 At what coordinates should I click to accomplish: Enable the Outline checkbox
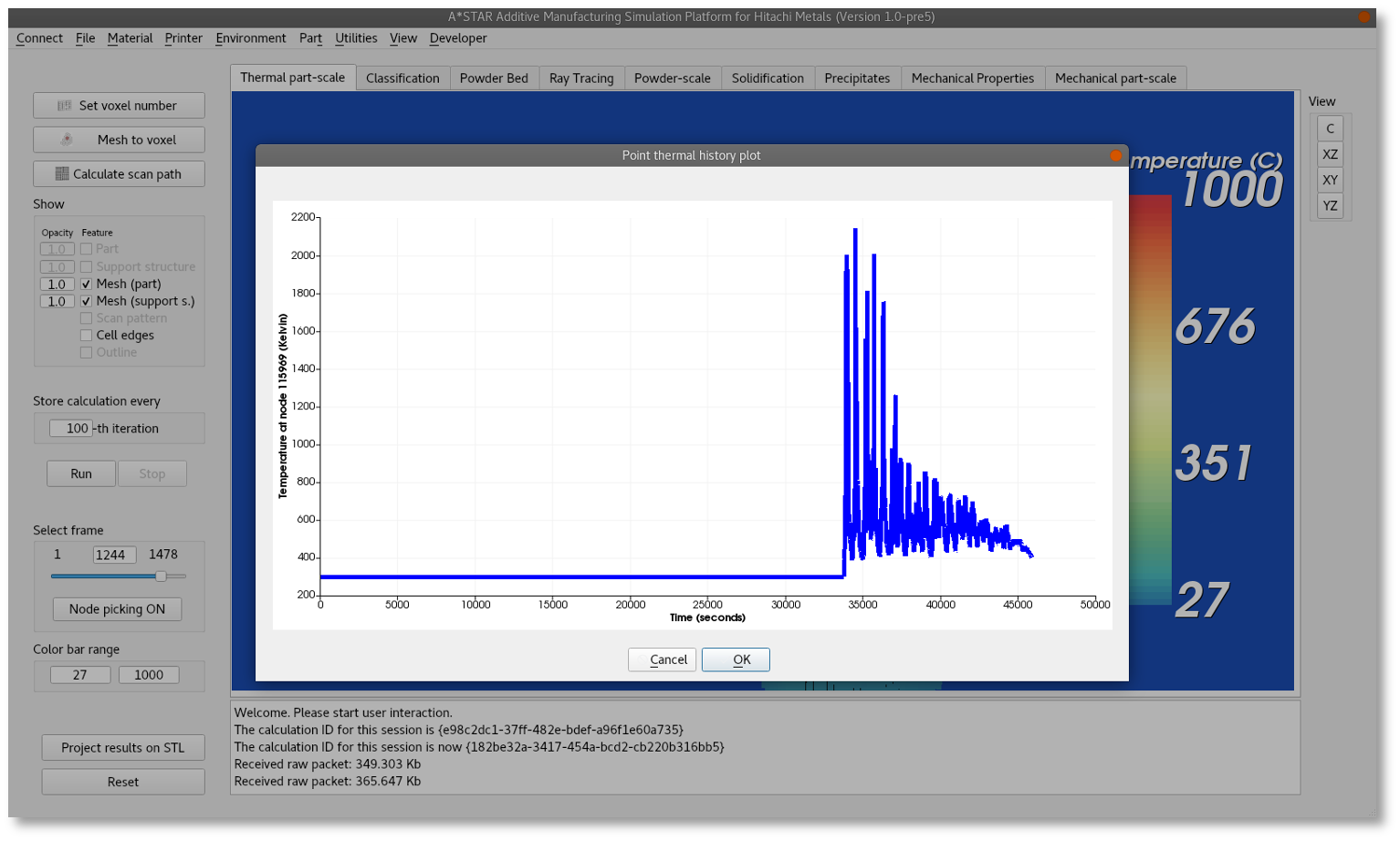(86, 352)
